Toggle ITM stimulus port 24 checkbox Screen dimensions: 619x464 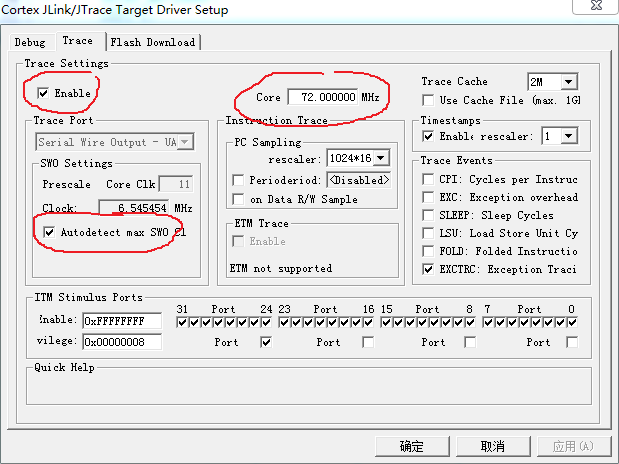[266, 323]
